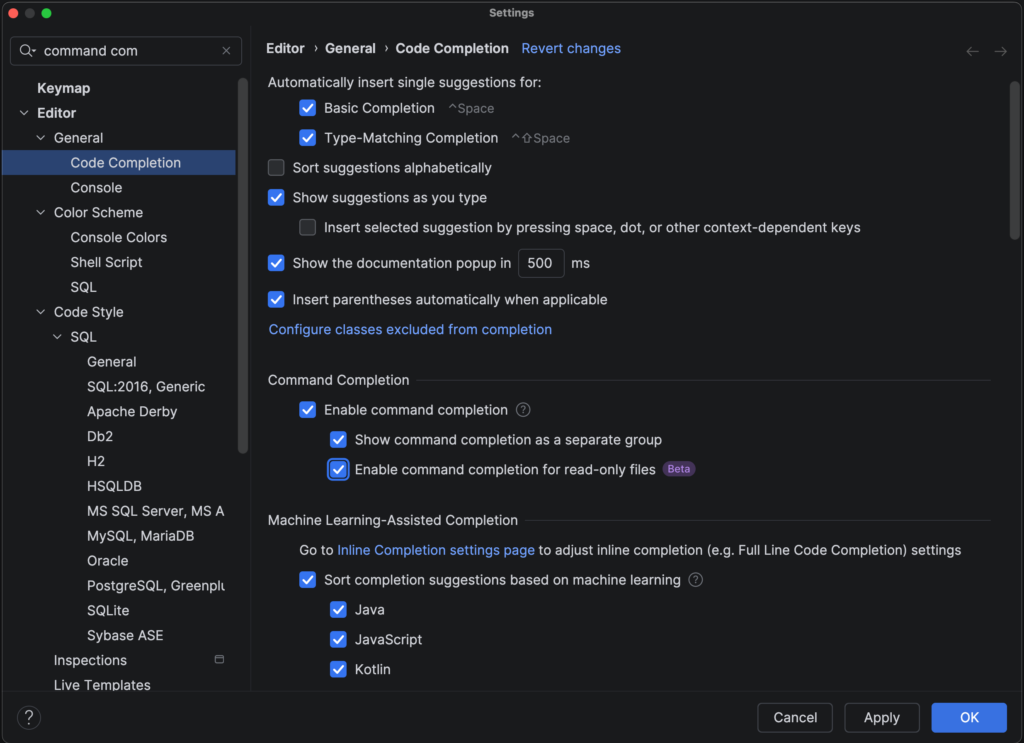The width and height of the screenshot is (1024, 743).
Task: Select Console in the settings tree
Action: (96, 188)
